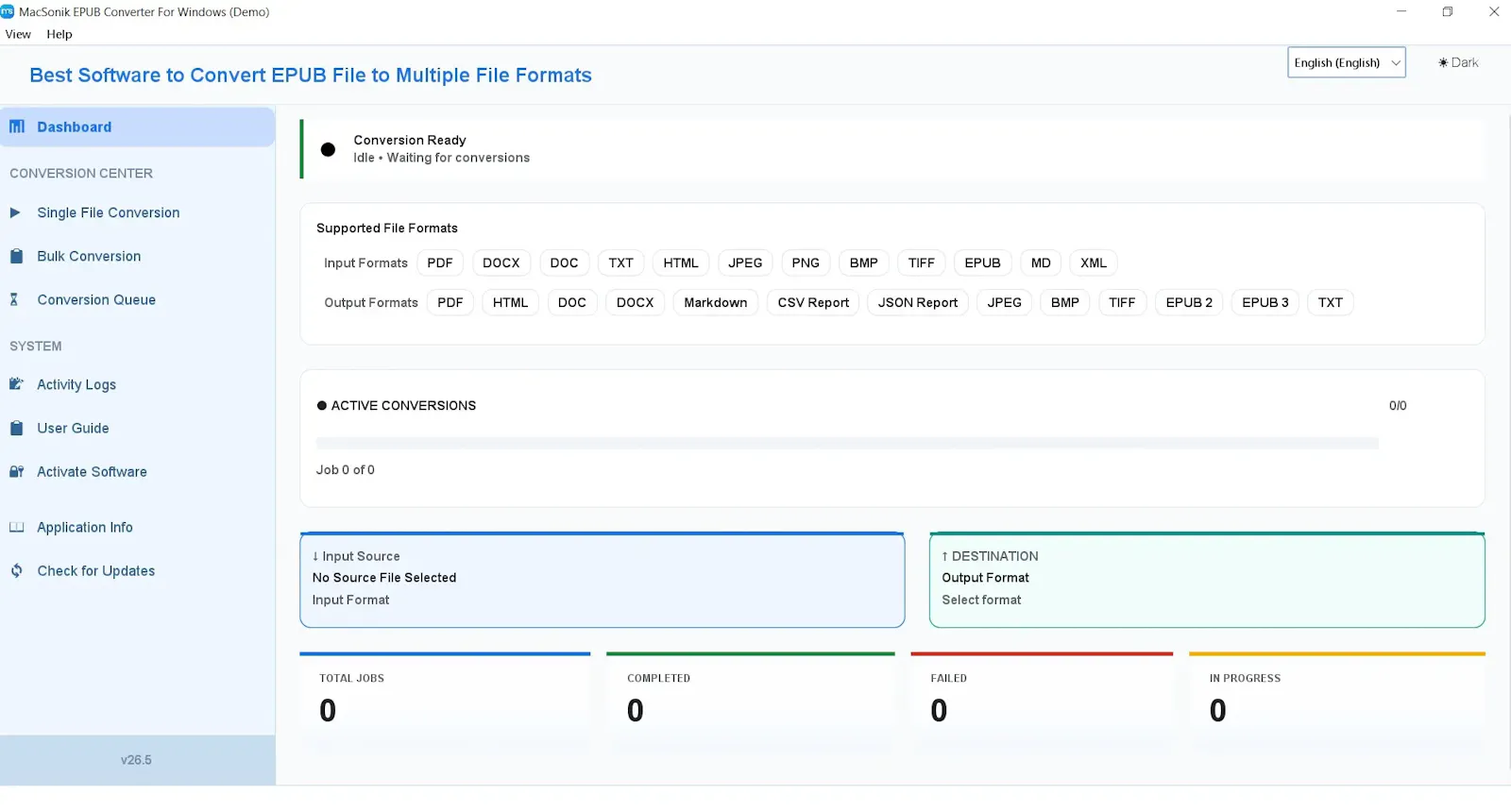Click the MD input format chip

pyautogui.click(x=1041, y=262)
